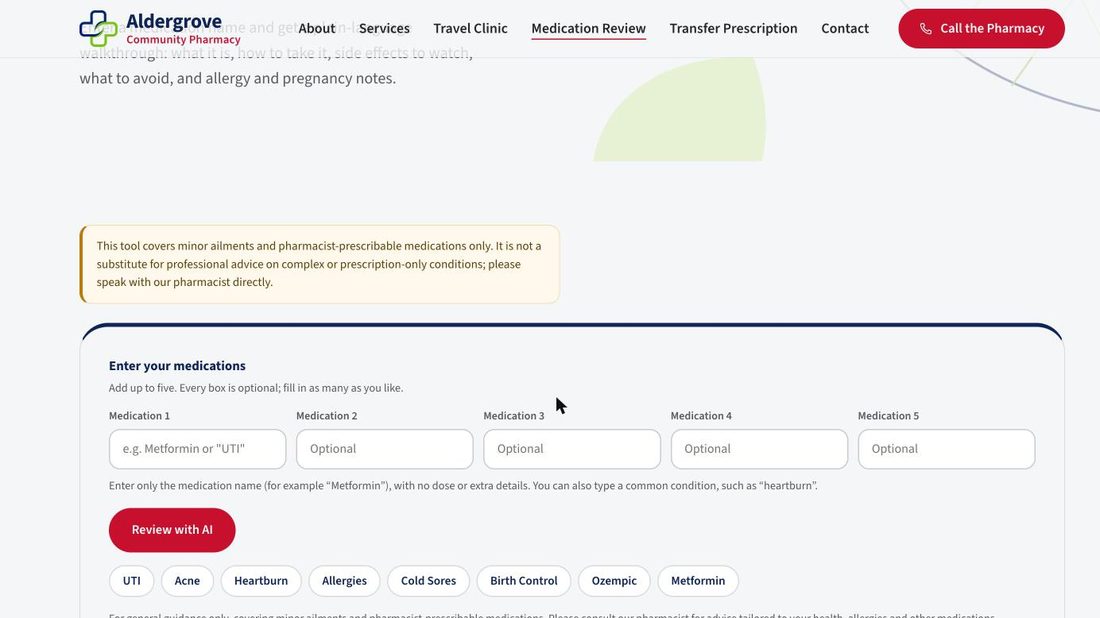Click the minor ailments disclaimer notice
This screenshot has height=618, width=1100.
click(320, 264)
